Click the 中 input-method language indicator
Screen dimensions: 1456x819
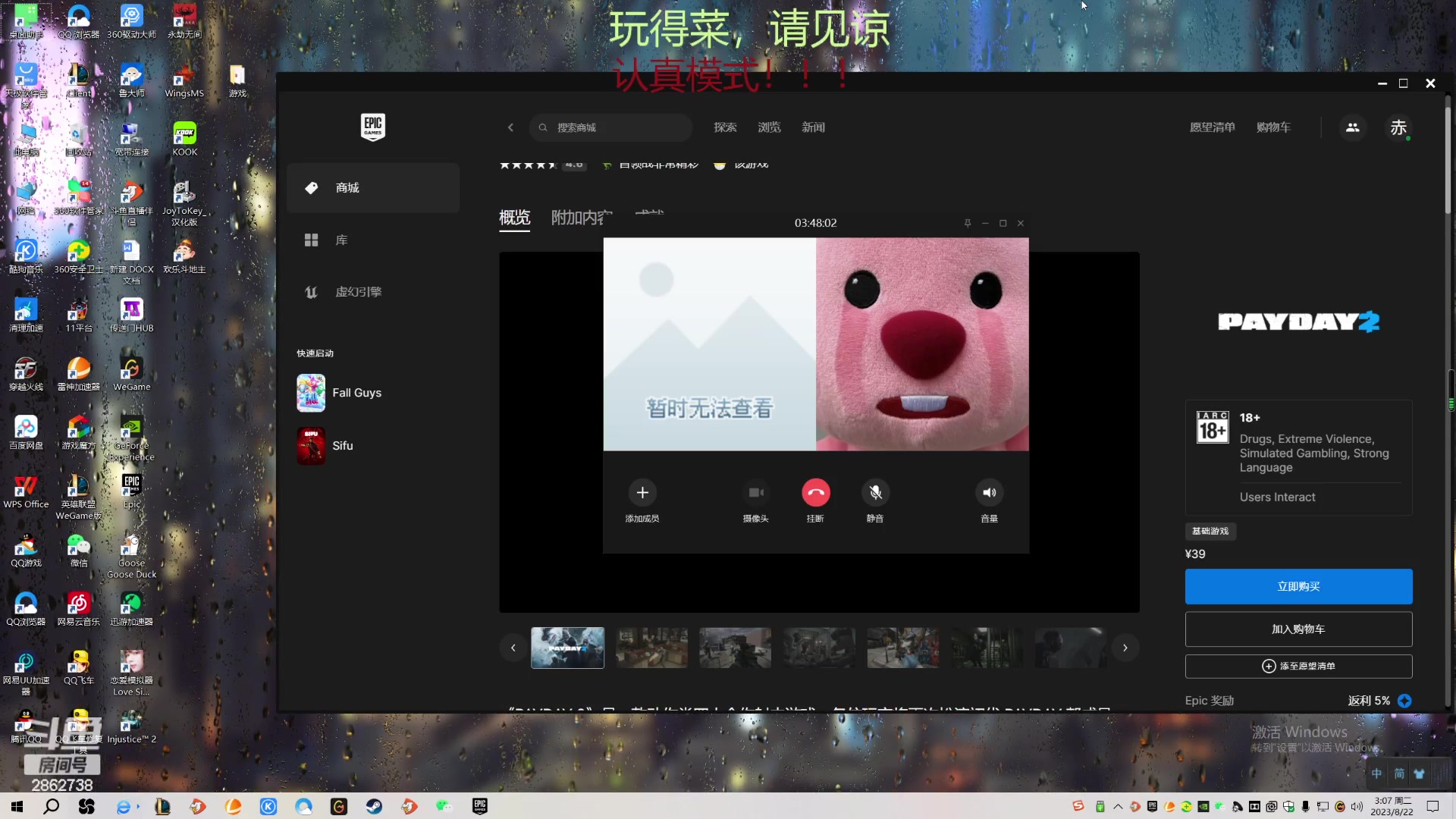click(x=1376, y=773)
